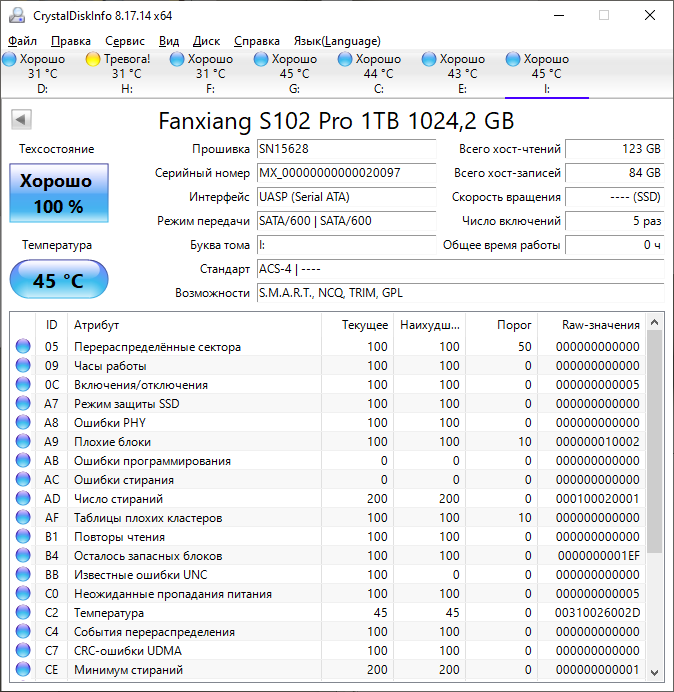Select disk E: status circle
674x692 pixels.
tap(430, 60)
